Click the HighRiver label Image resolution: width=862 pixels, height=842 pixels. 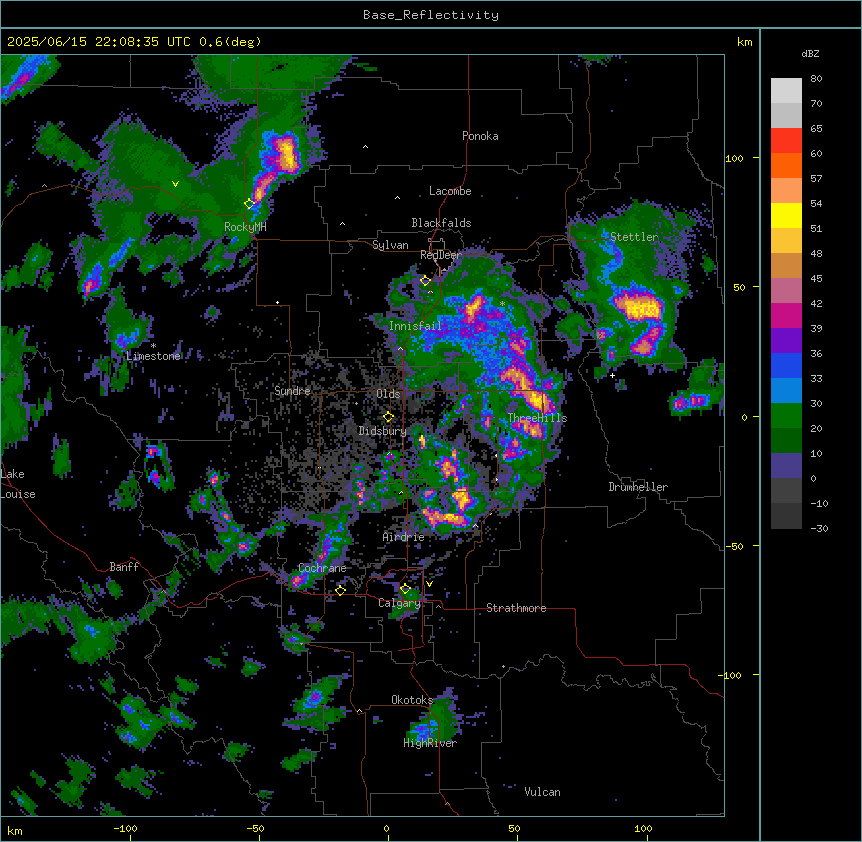click(430, 743)
